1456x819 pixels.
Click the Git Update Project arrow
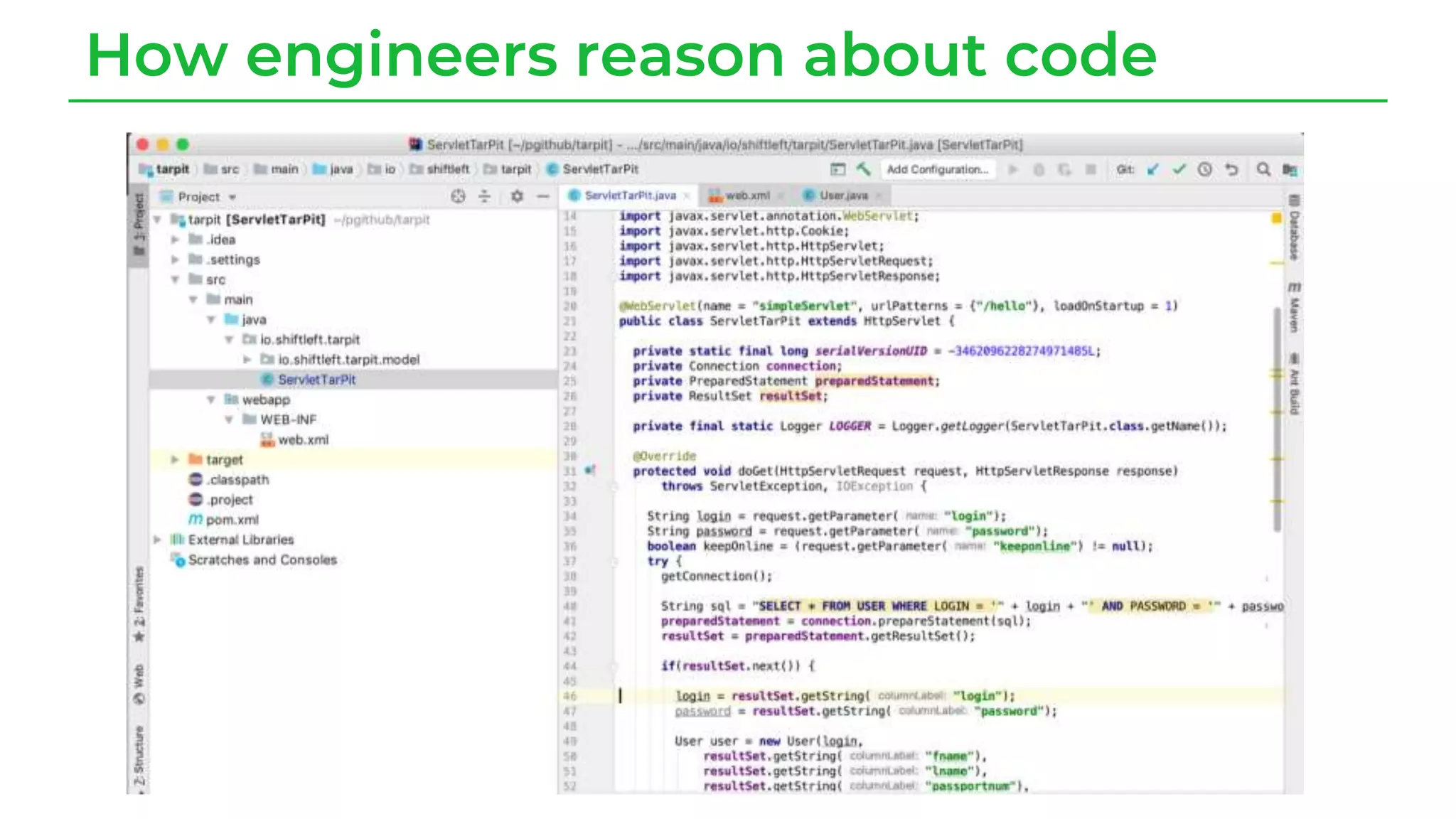coord(1153,169)
